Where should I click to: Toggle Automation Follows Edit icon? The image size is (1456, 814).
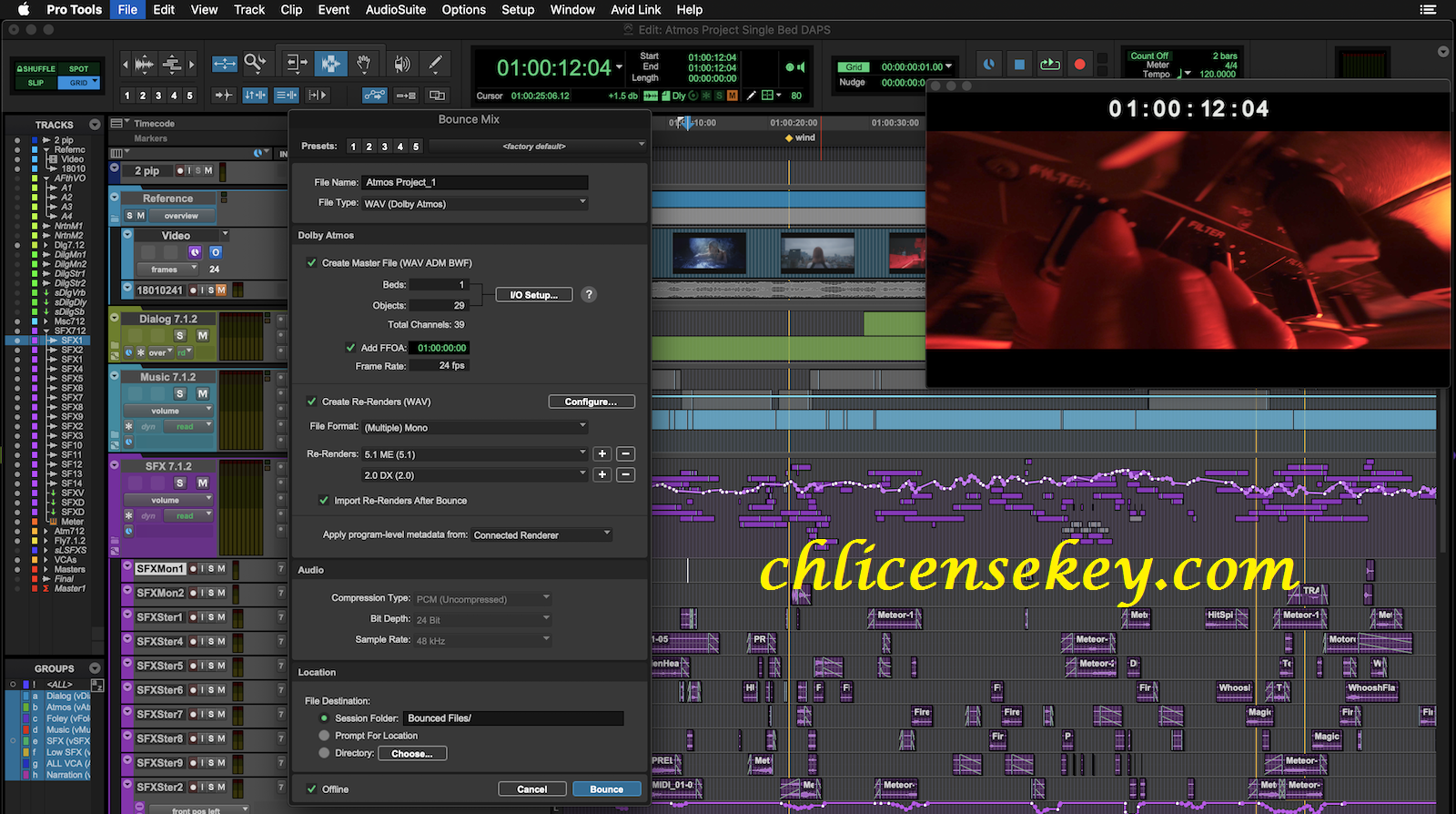pos(374,95)
